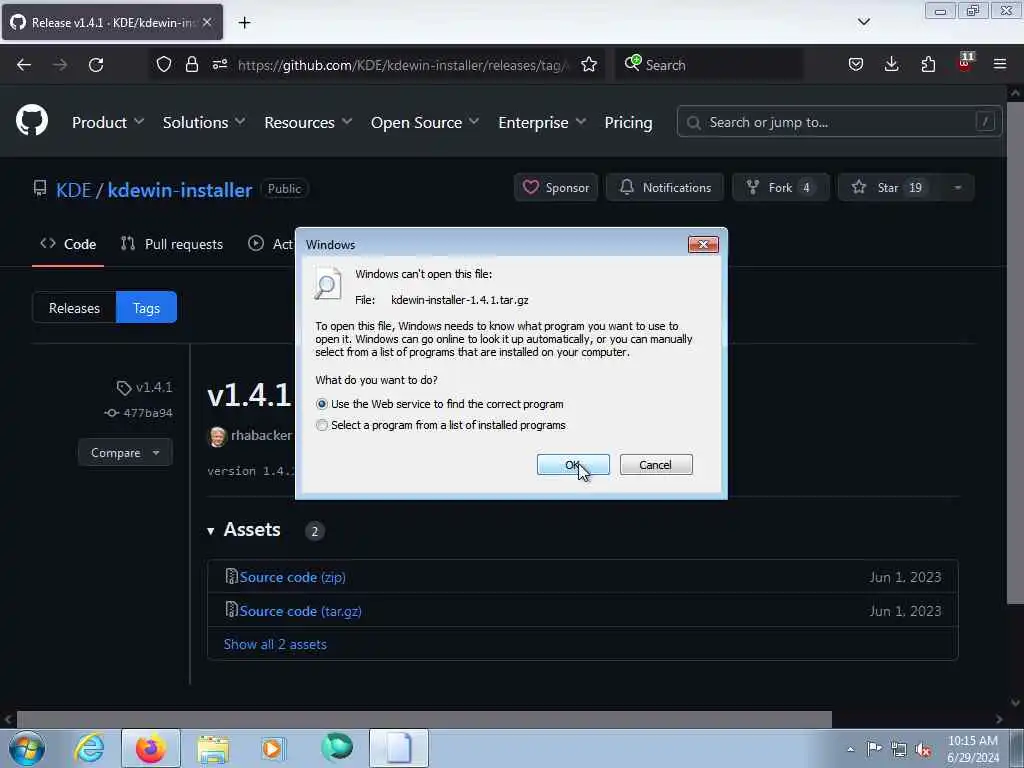
Task: Close the Windows dialog with red X
Action: (703, 244)
